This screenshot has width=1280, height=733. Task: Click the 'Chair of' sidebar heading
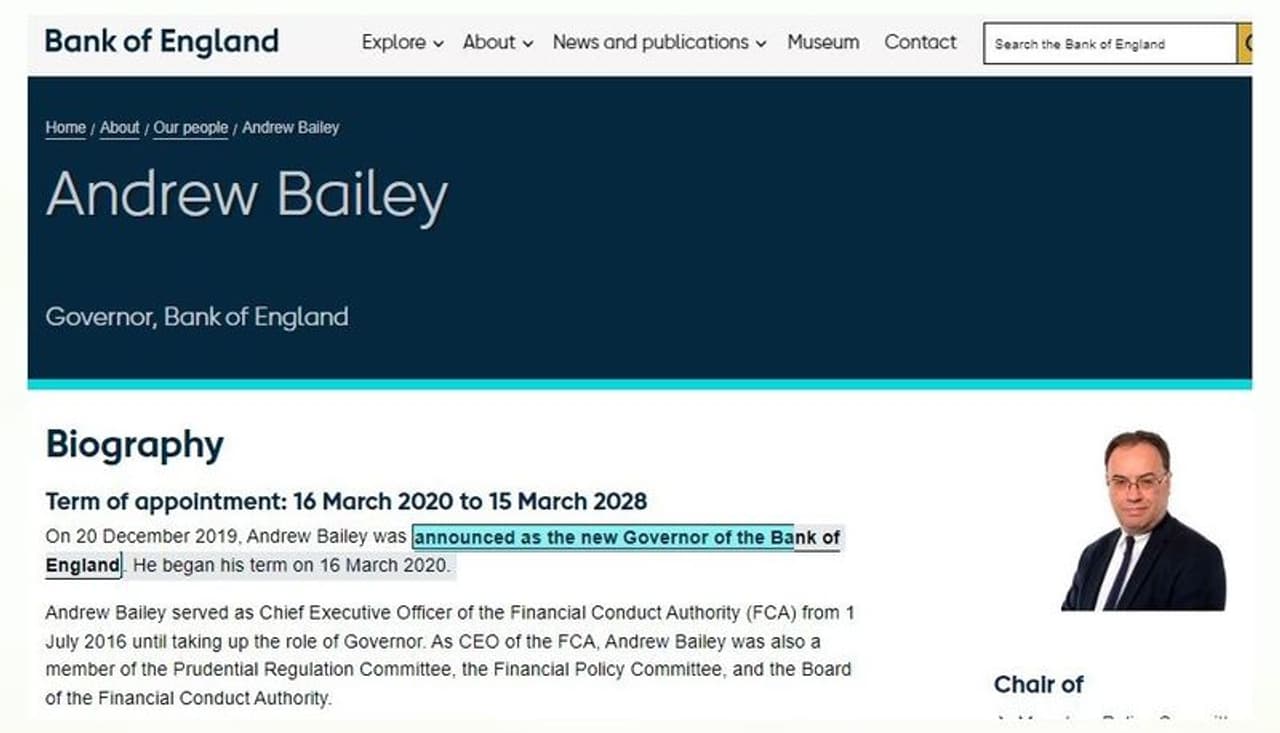point(1038,684)
